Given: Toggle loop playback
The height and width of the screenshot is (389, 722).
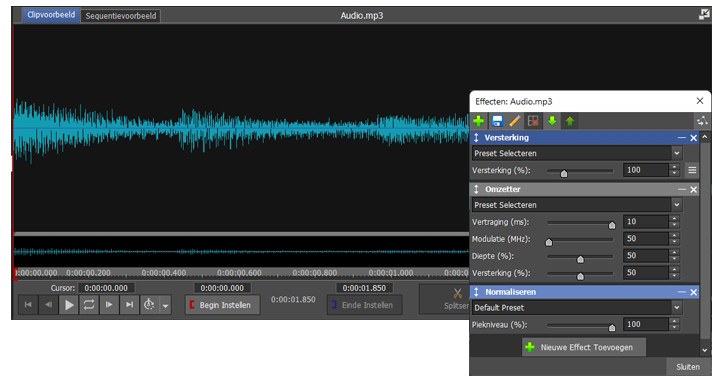Looking at the screenshot, I should click(x=89, y=305).
